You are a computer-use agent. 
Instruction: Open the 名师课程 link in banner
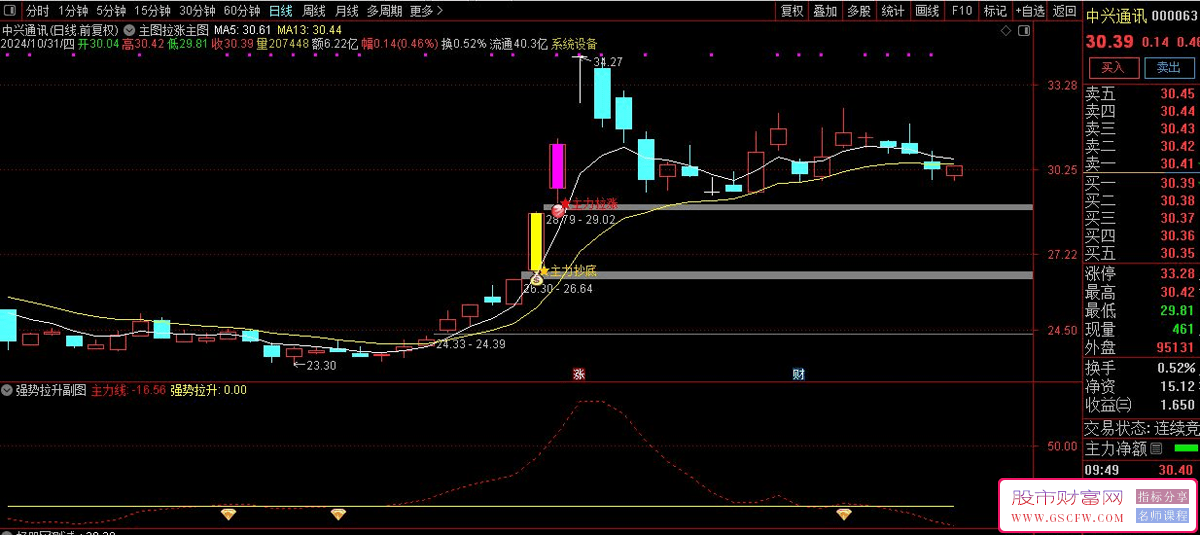1163,516
